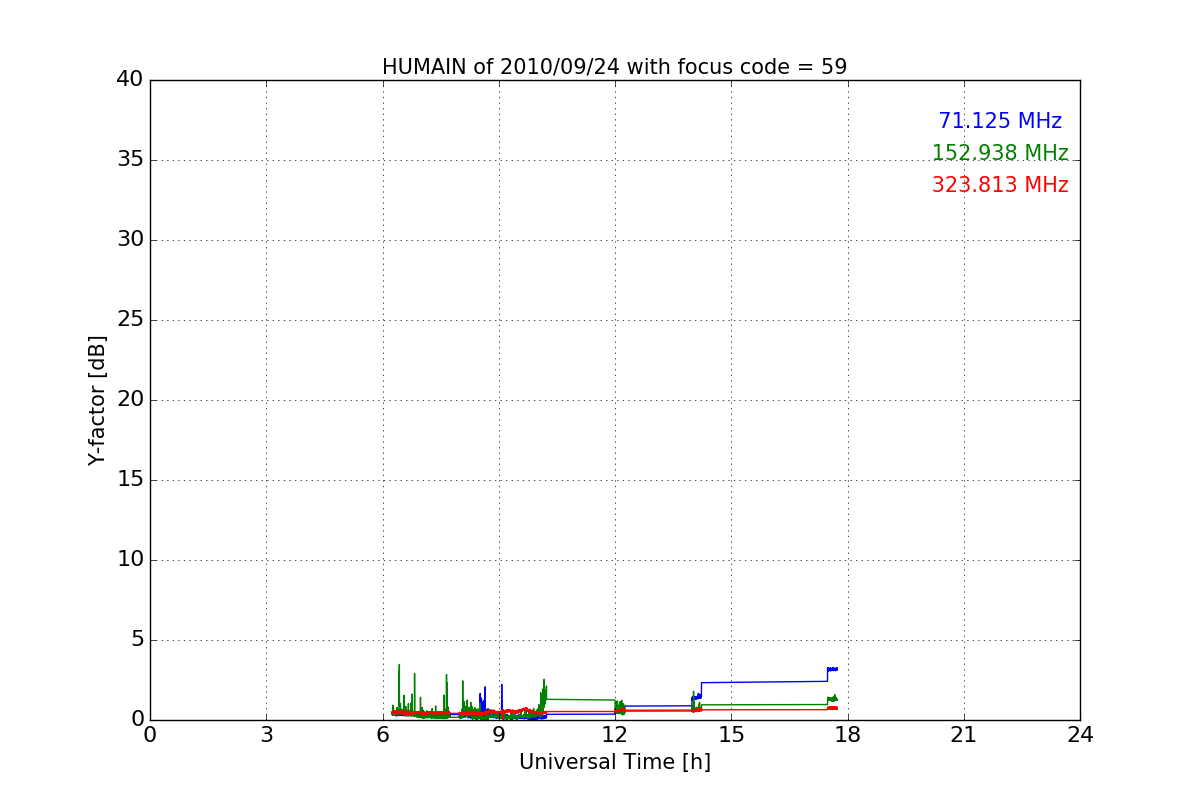Screen dimensions: 1200x800
Task: Click the tall green spike just after 6 hours
Action: click(399, 688)
